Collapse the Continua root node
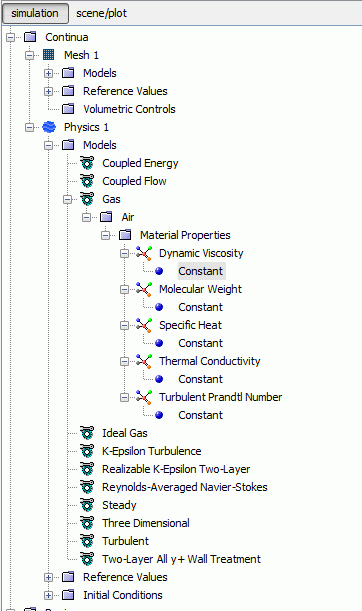This screenshot has height=611, width=362. tap(11, 37)
